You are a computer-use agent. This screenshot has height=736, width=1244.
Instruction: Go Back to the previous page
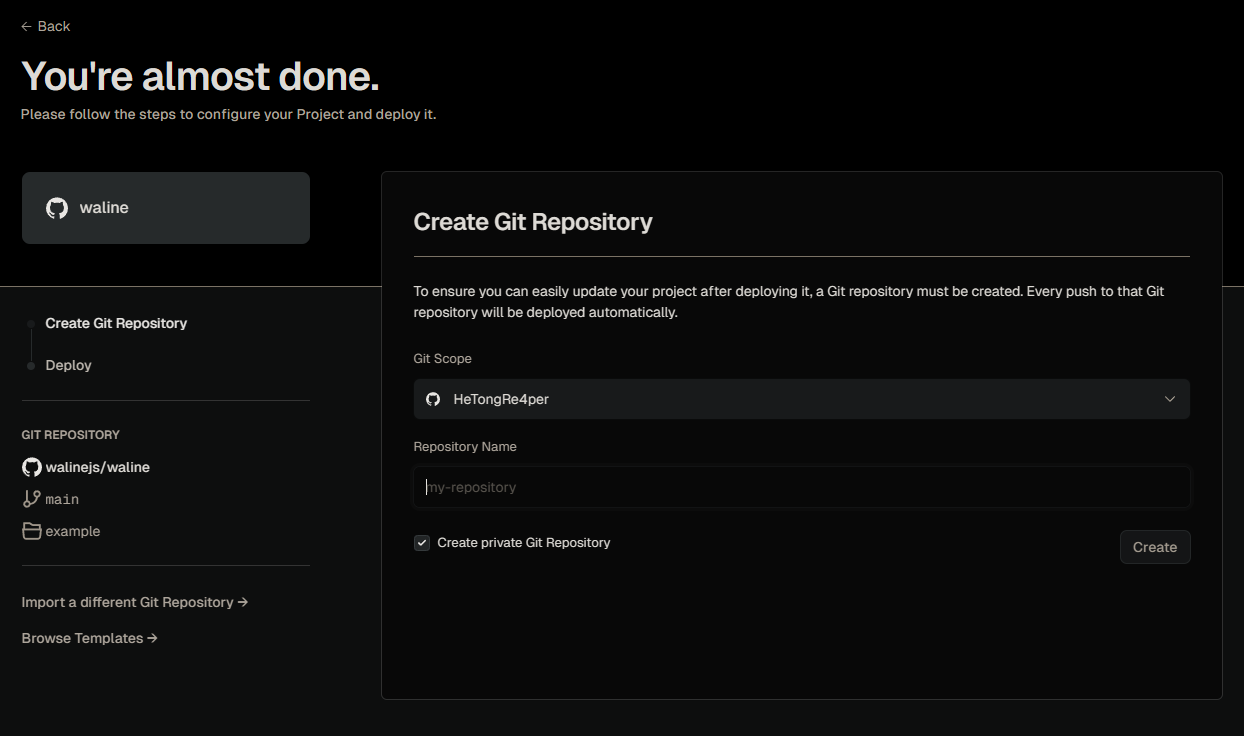53,26
